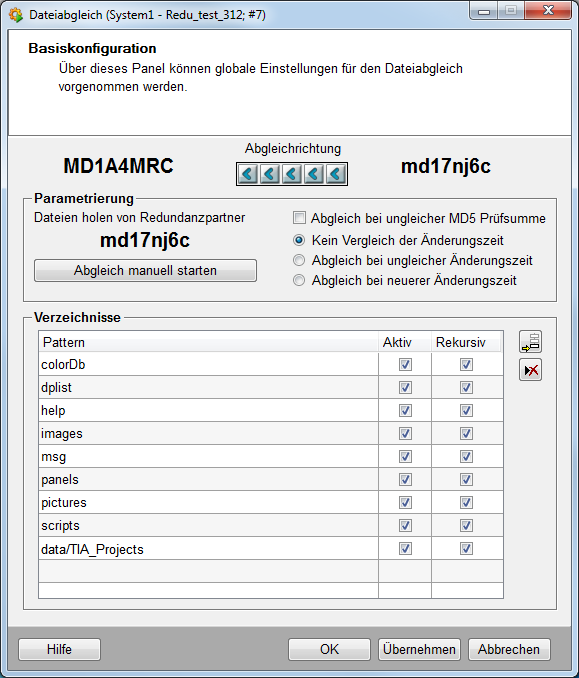This screenshot has width=579, height=678.
Task: Toggle Aktiv checkbox for data/TIA_Projects
Action: point(405,549)
